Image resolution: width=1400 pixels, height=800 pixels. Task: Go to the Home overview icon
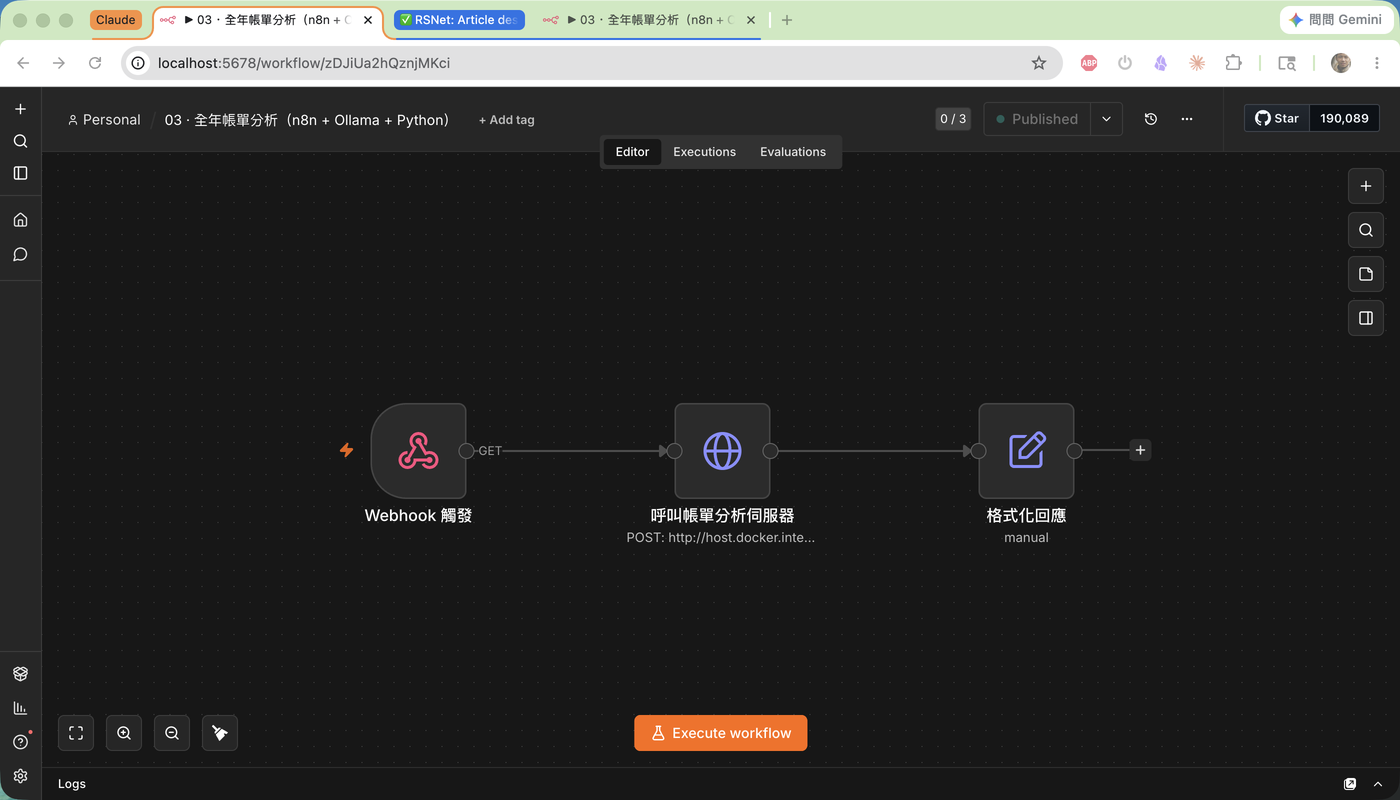coord(20,220)
